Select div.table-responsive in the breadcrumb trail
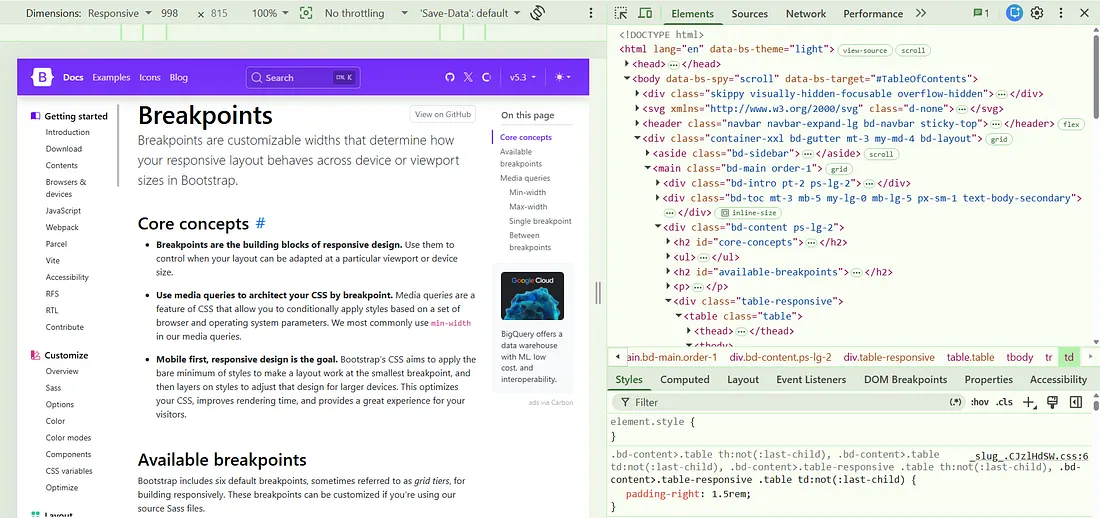Image resolution: width=1100 pixels, height=518 pixels. (x=889, y=357)
